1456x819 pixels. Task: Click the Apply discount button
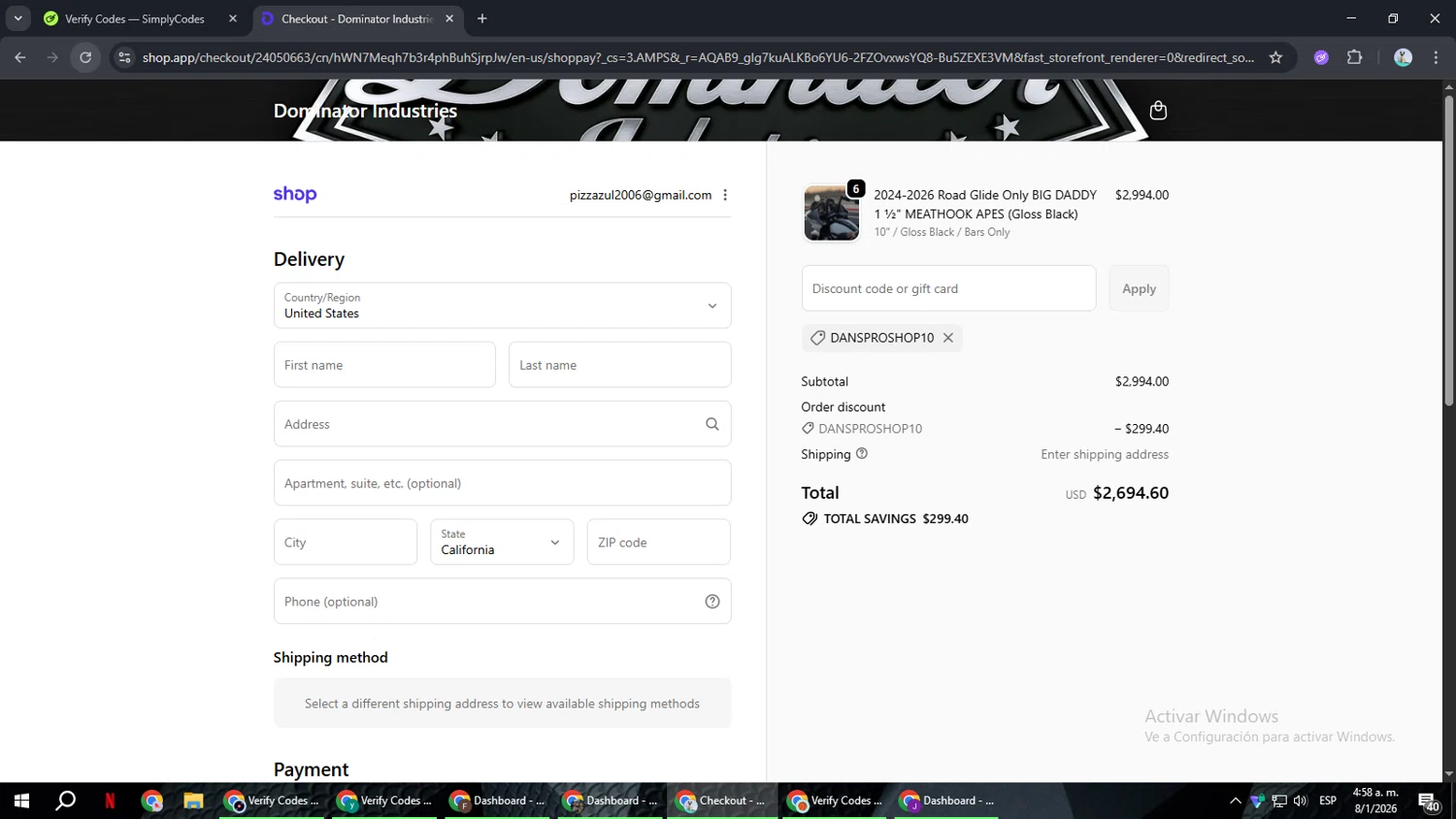(x=1139, y=288)
